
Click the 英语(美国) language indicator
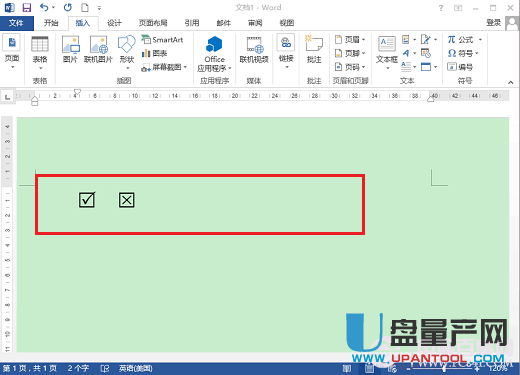click(x=136, y=368)
